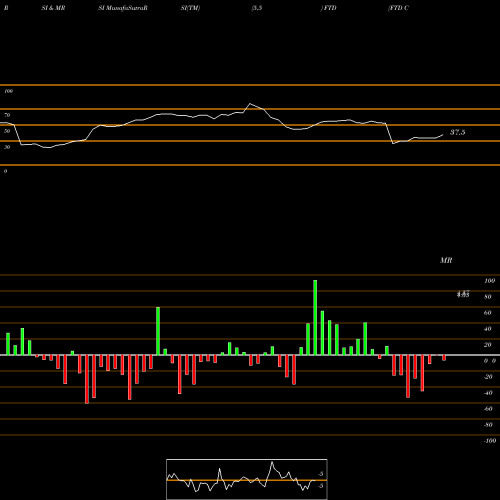Click the 30 level label on RSI scale

click(x=7, y=147)
